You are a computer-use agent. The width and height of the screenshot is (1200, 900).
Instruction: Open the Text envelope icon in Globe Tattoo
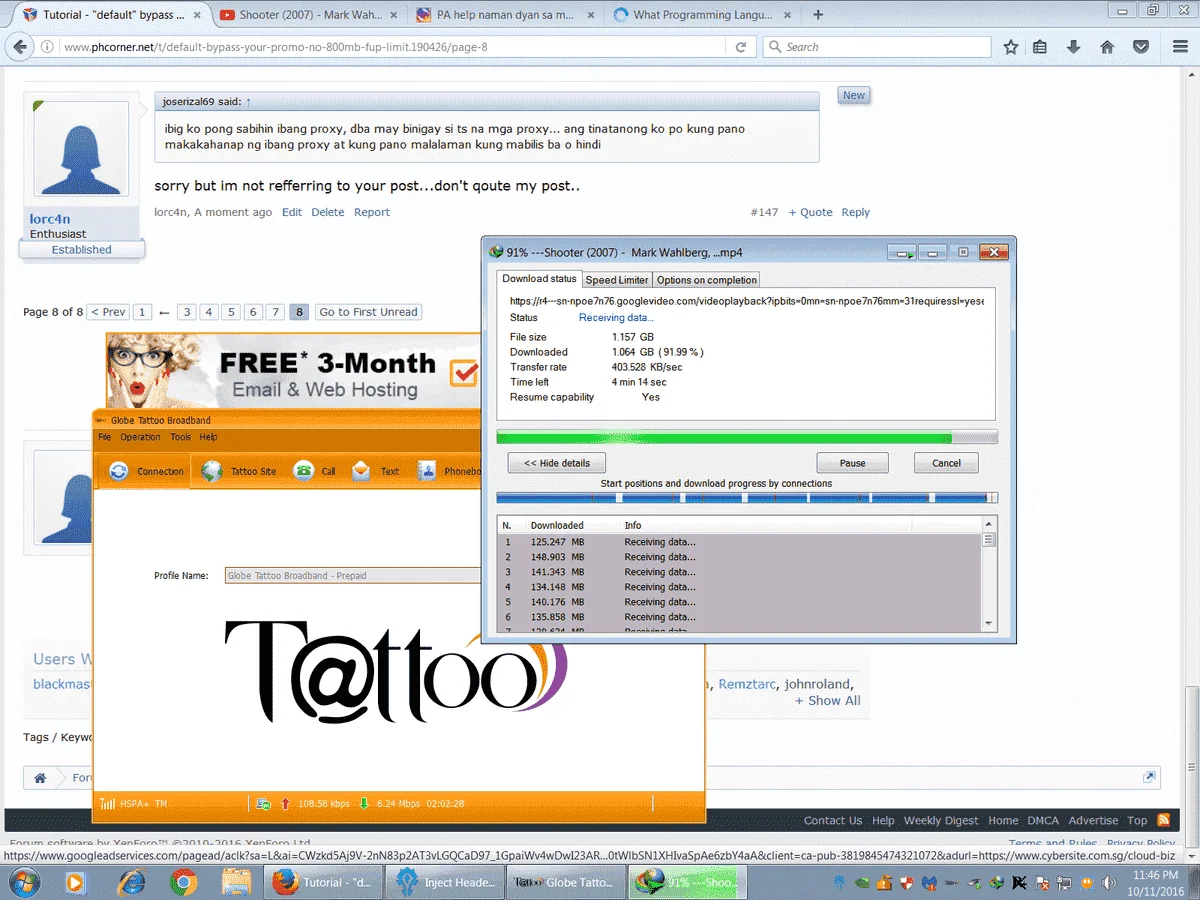tap(362, 471)
